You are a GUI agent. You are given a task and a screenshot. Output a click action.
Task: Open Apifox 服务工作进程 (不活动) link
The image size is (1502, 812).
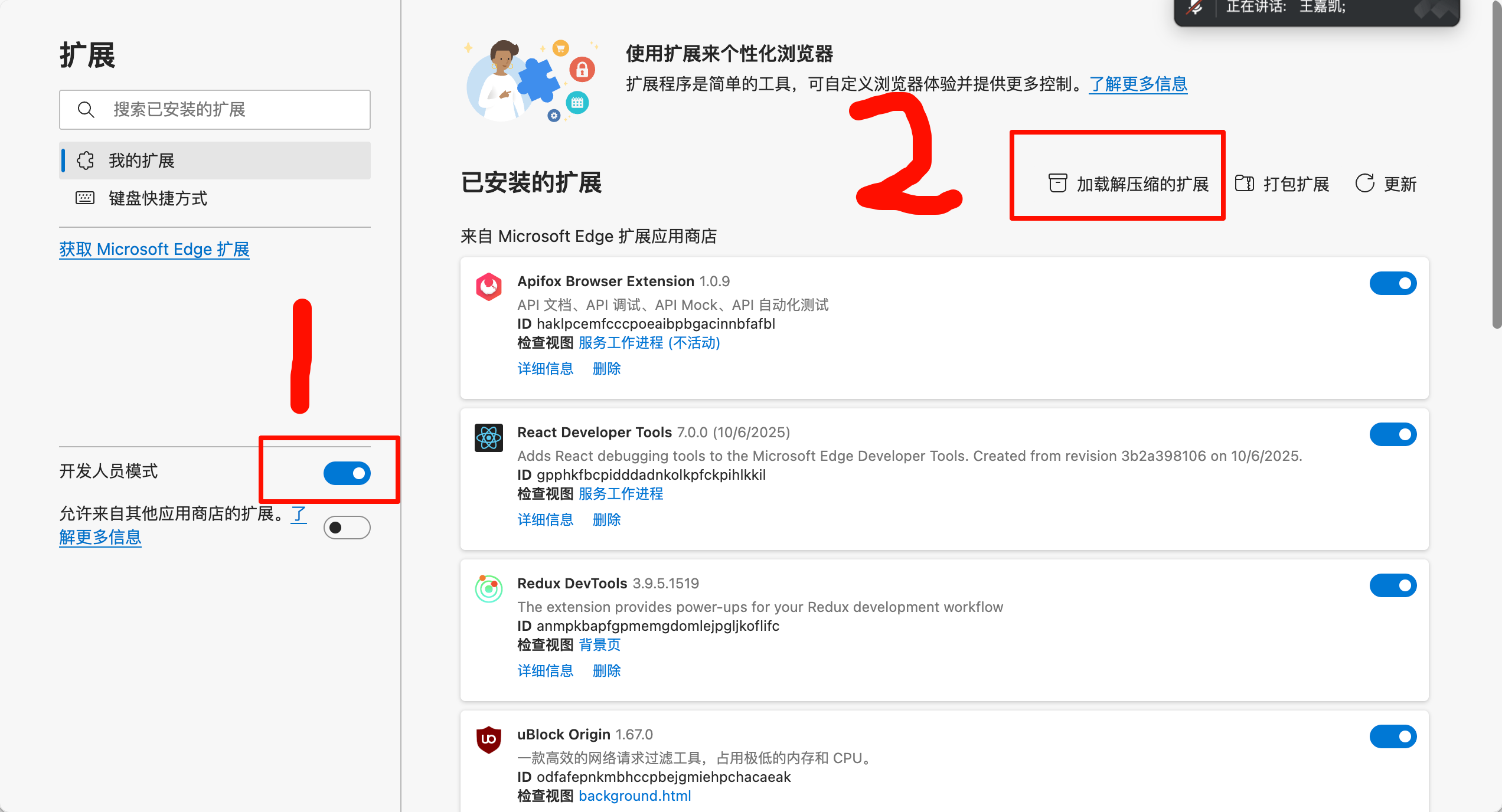click(x=649, y=343)
